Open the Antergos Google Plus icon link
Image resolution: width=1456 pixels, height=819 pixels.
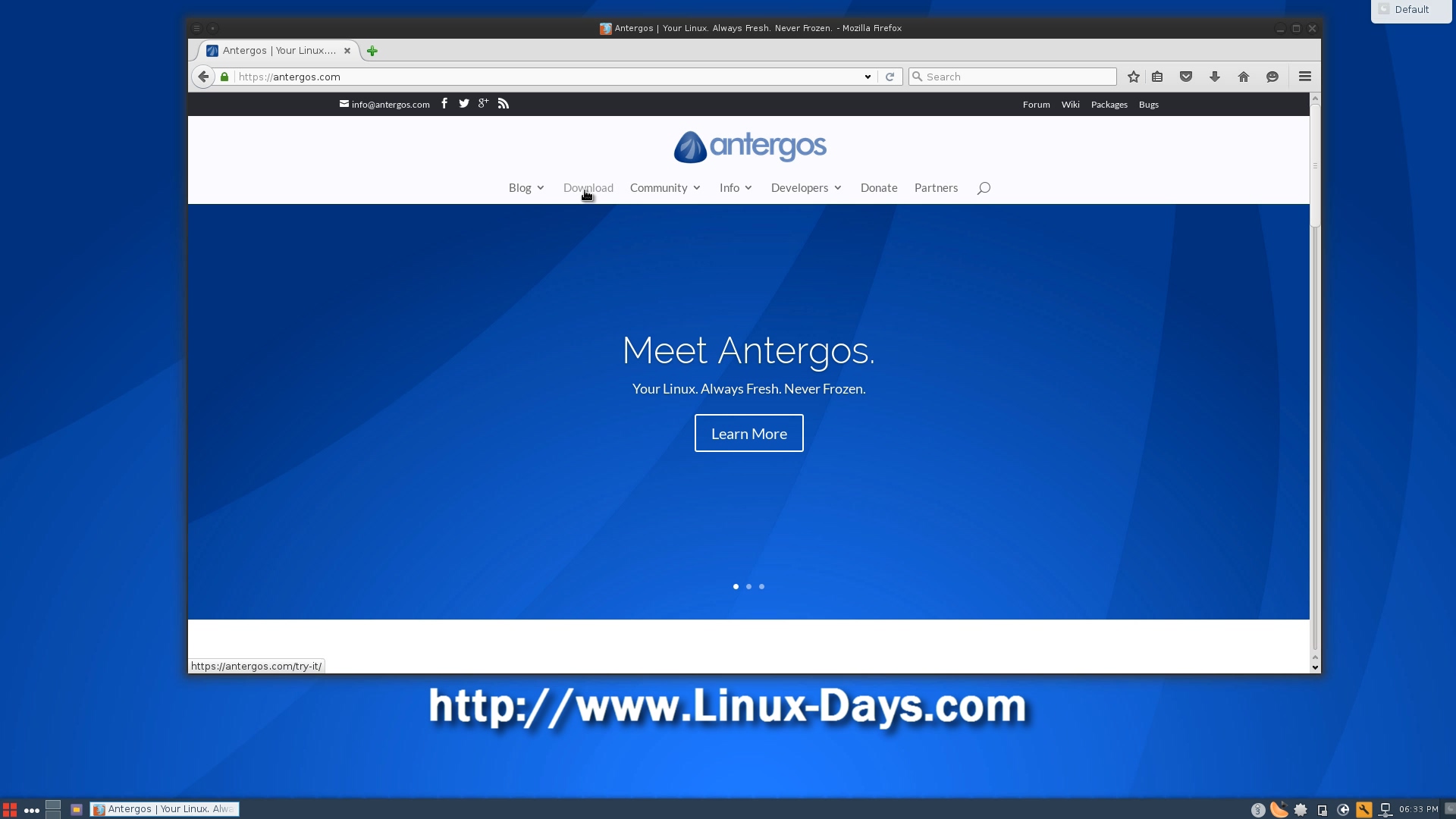[483, 103]
